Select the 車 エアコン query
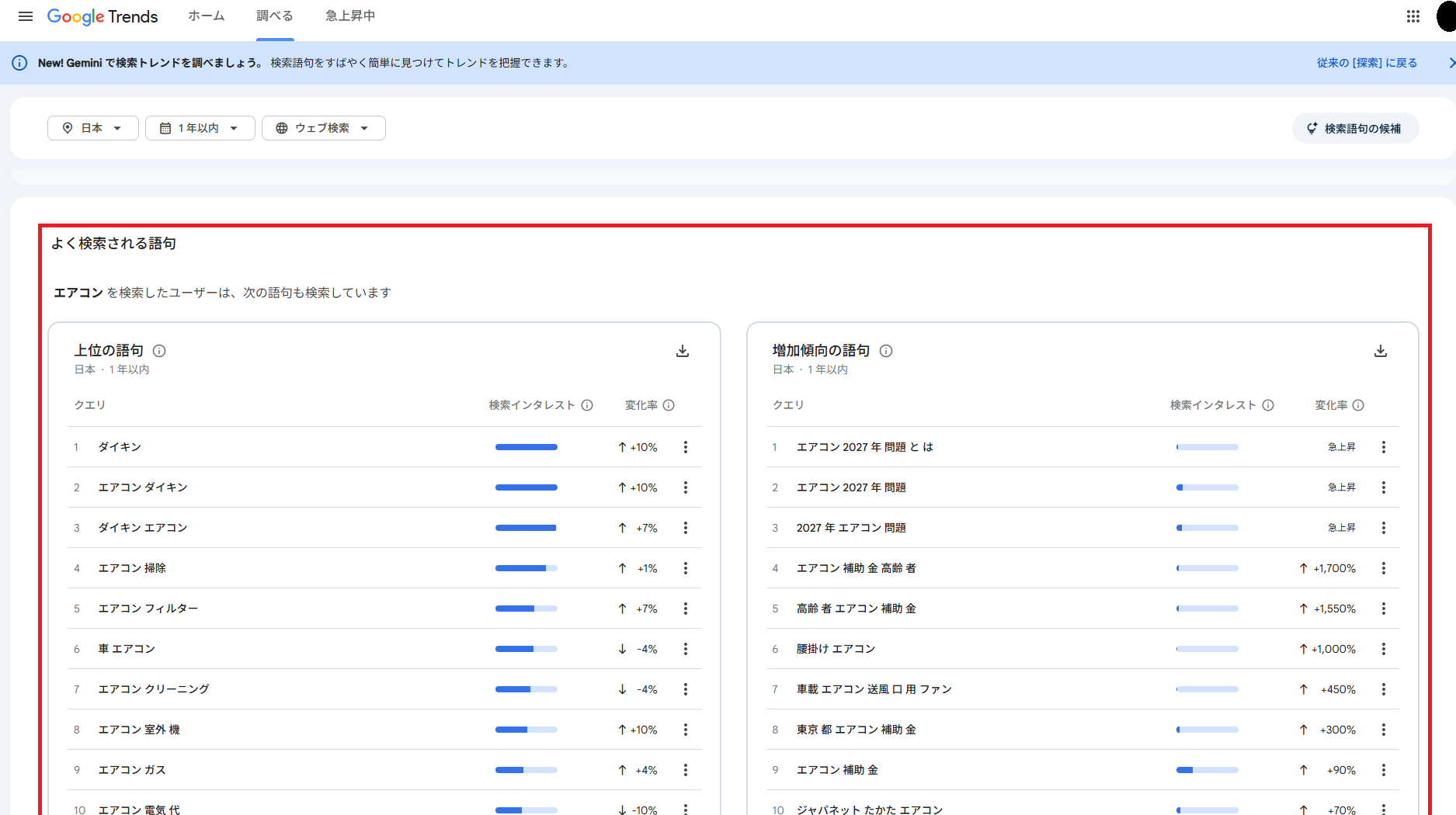 pyautogui.click(x=127, y=649)
